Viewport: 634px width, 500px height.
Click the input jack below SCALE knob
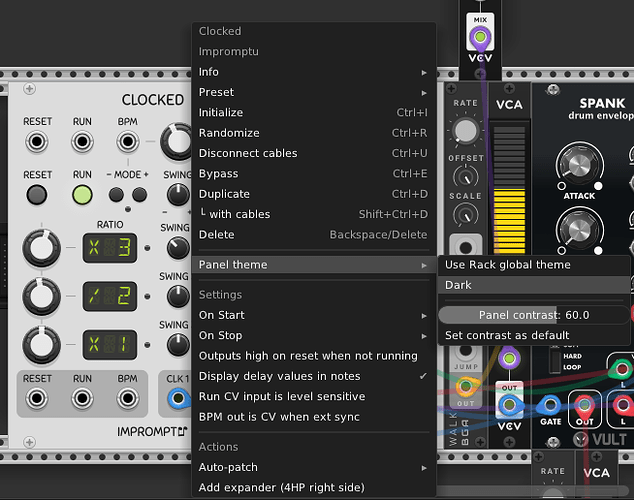466,247
